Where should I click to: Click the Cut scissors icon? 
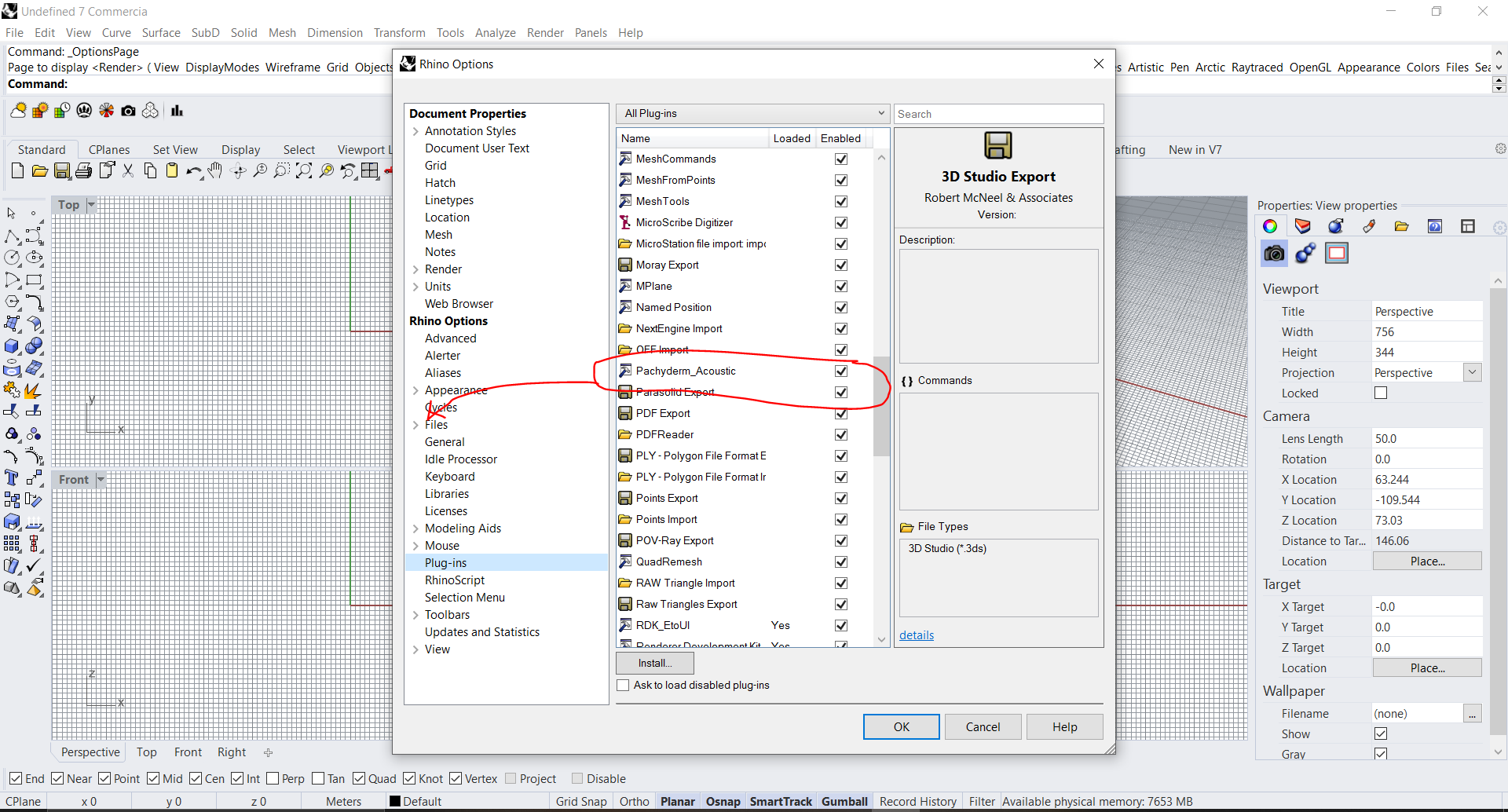coord(128,170)
